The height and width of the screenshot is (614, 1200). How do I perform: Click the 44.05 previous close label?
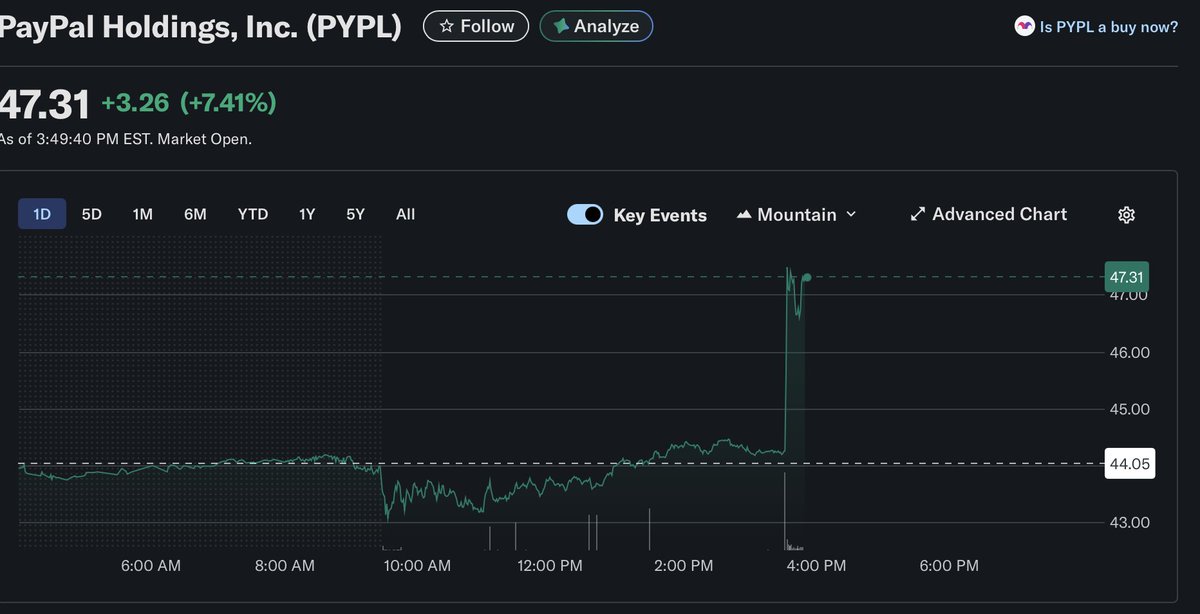click(x=1129, y=463)
